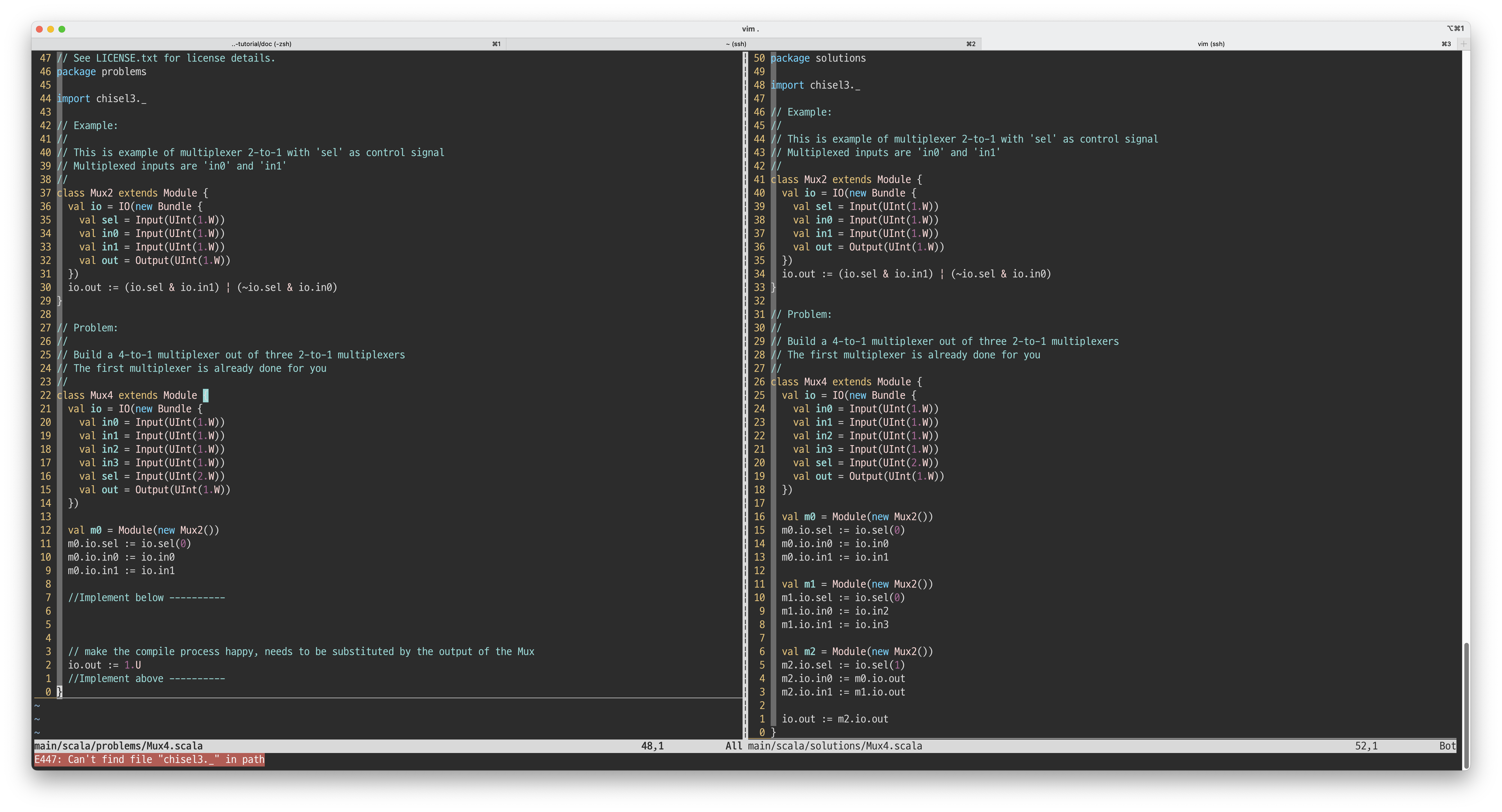1502x812 pixels.
Task: Click 'import chisel3._' in problems pane
Action: (101, 99)
